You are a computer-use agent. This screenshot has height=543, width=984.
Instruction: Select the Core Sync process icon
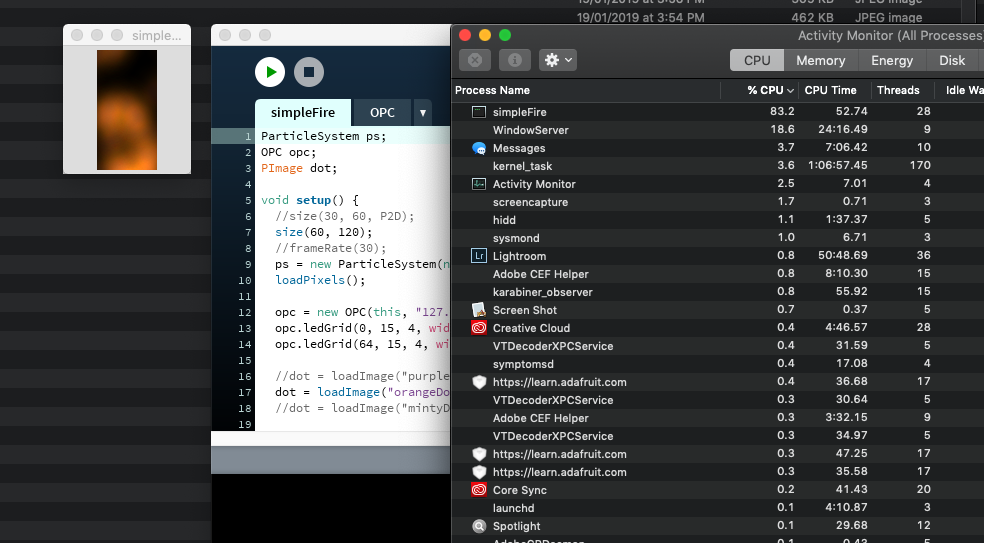479,490
